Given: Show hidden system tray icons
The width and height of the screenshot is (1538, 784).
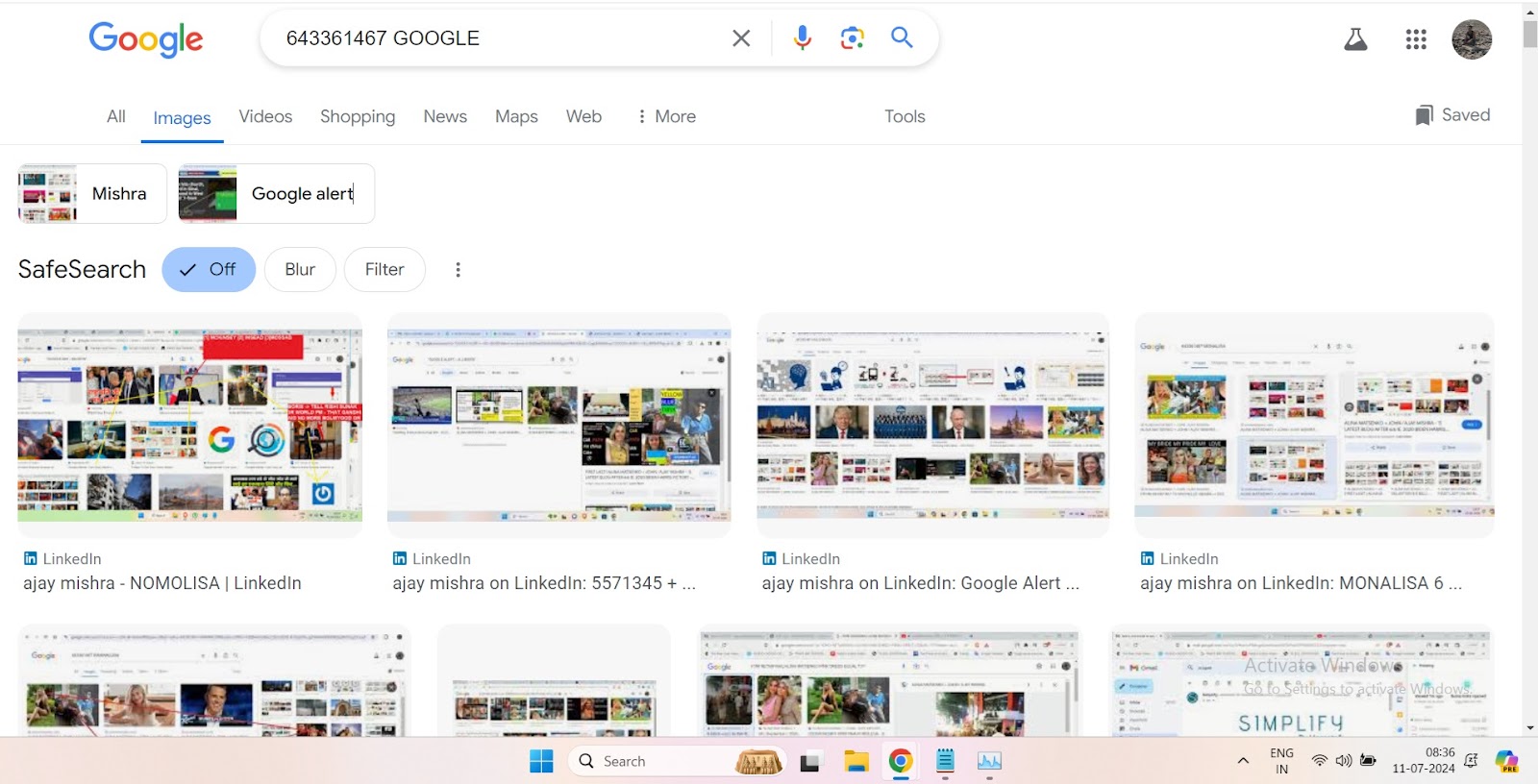Looking at the screenshot, I should pyautogui.click(x=1243, y=761).
